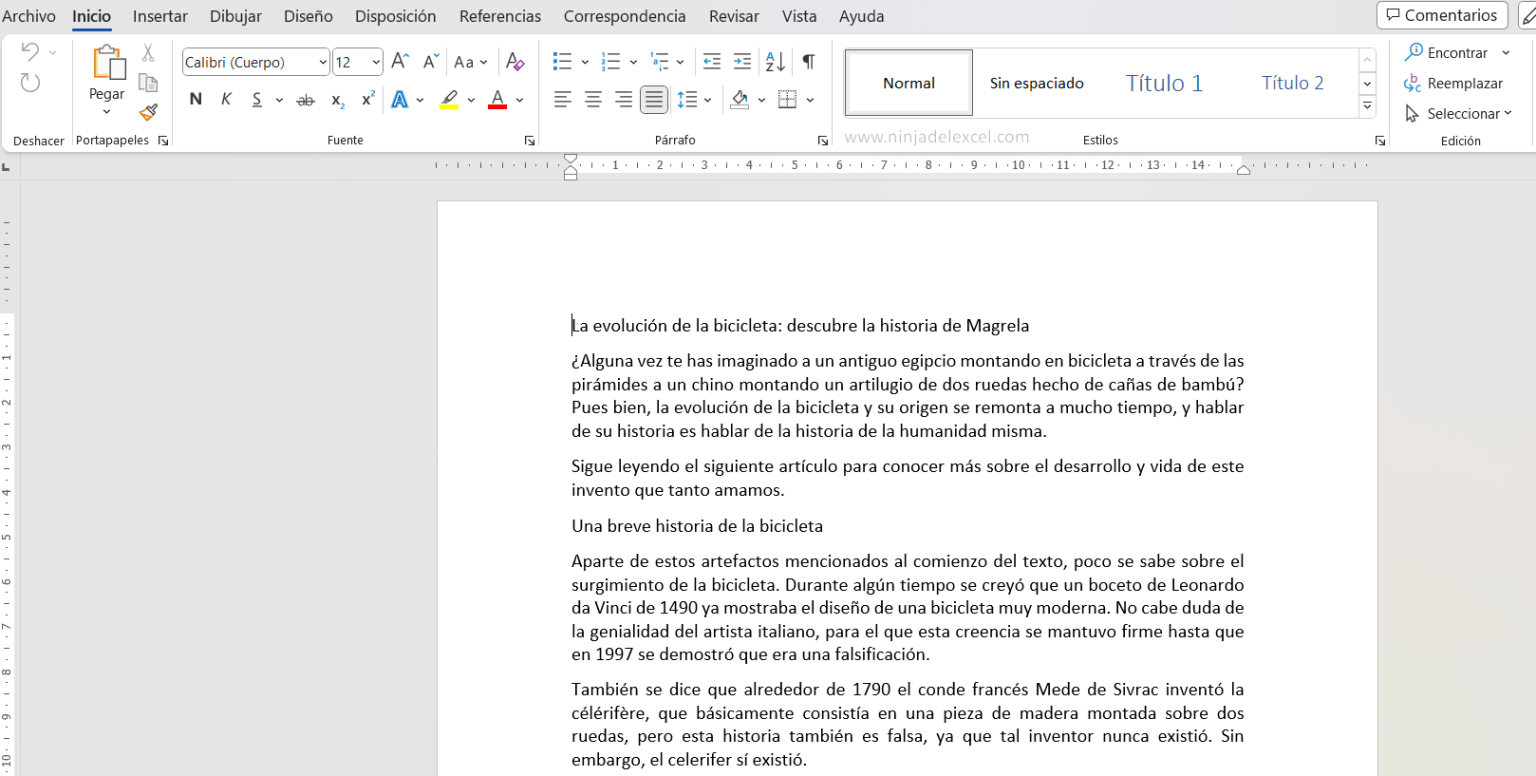This screenshot has width=1536, height=776.
Task: Apply superscript formatting
Action: click(x=365, y=99)
